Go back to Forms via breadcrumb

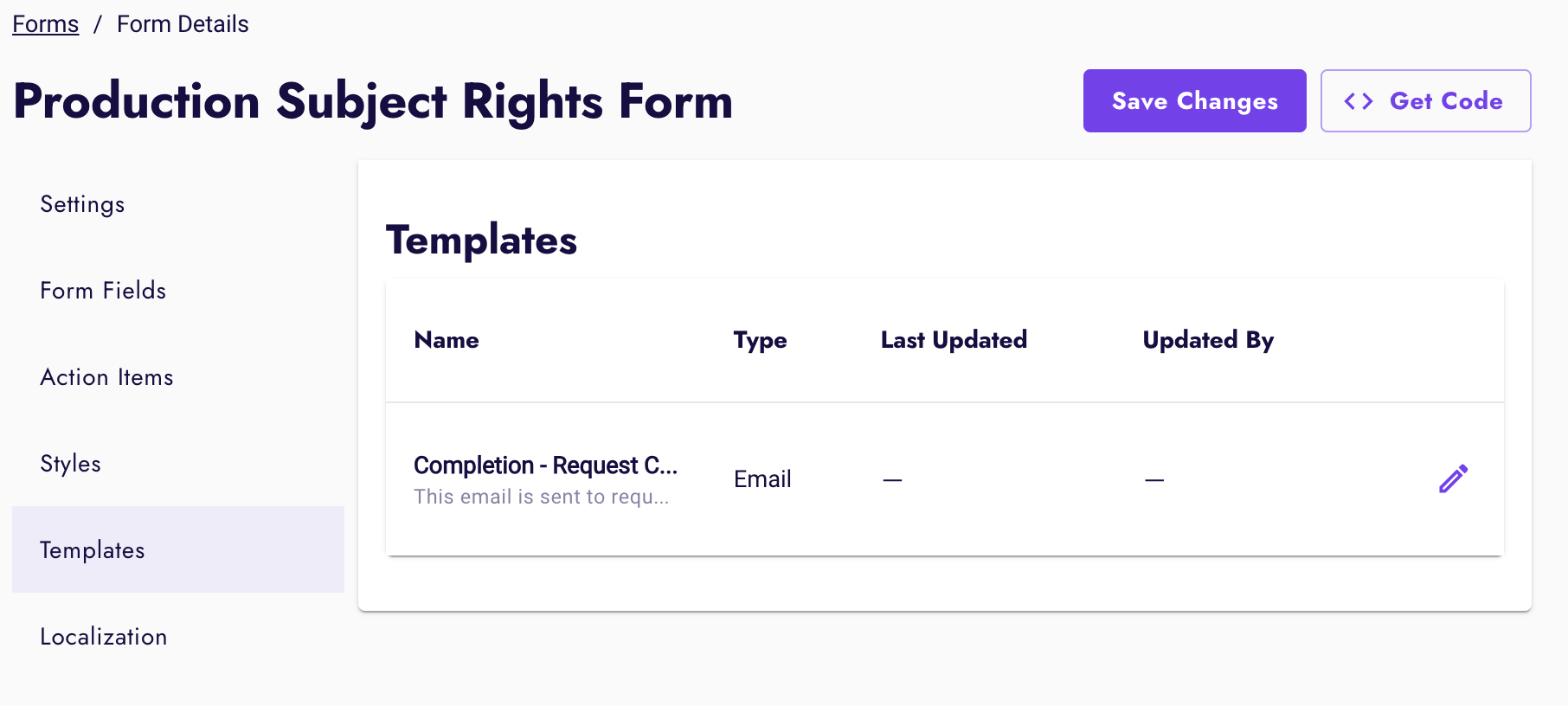click(46, 24)
